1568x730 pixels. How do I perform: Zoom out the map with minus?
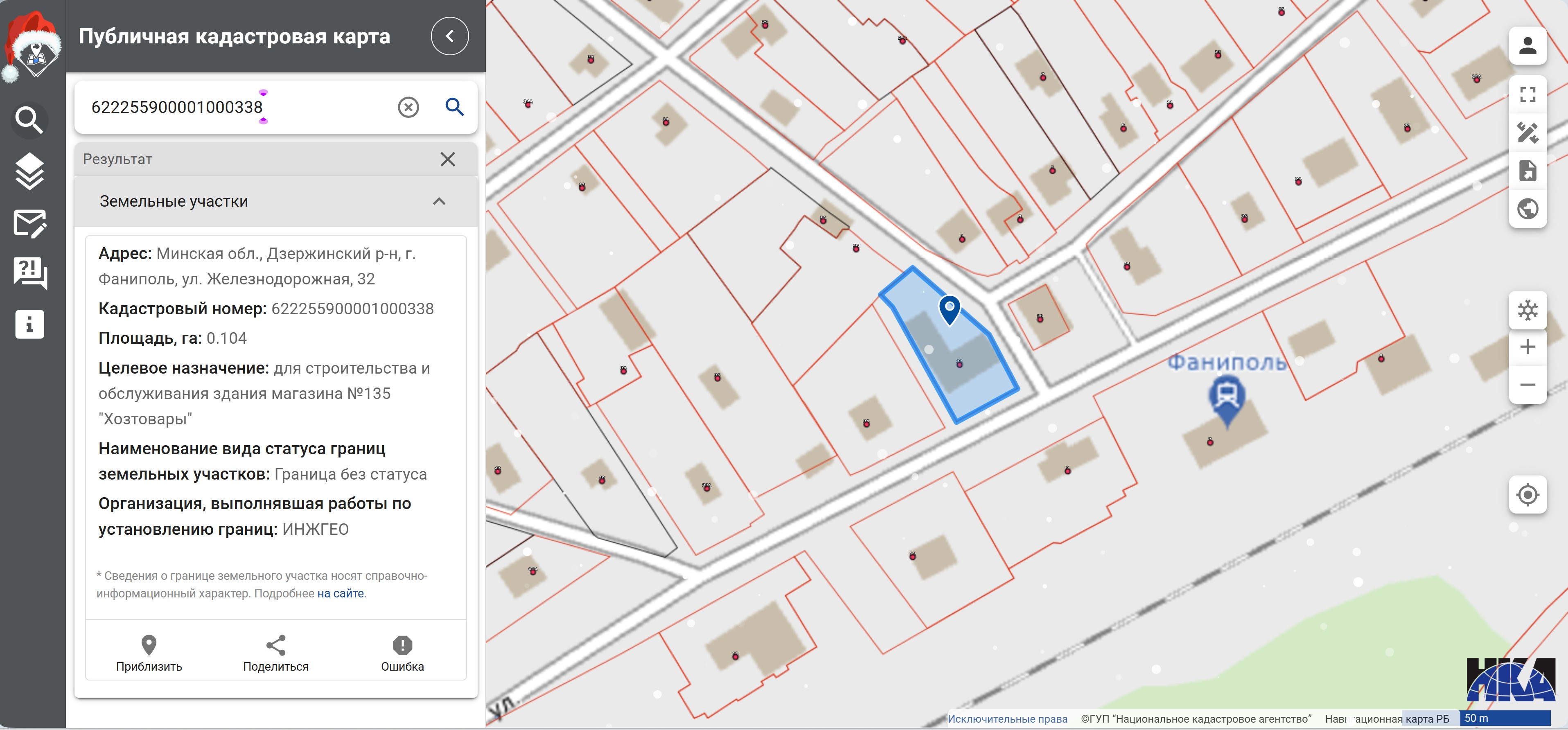tap(1527, 385)
